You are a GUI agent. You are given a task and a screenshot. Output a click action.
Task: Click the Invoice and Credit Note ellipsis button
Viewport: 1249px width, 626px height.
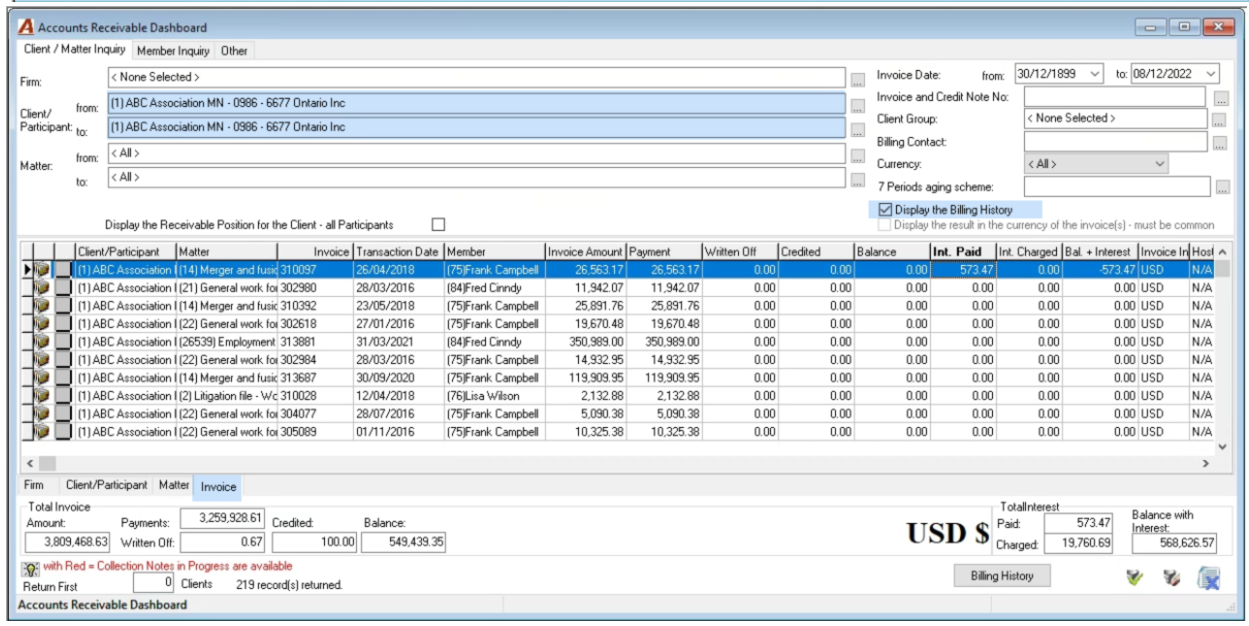tap(1220, 98)
